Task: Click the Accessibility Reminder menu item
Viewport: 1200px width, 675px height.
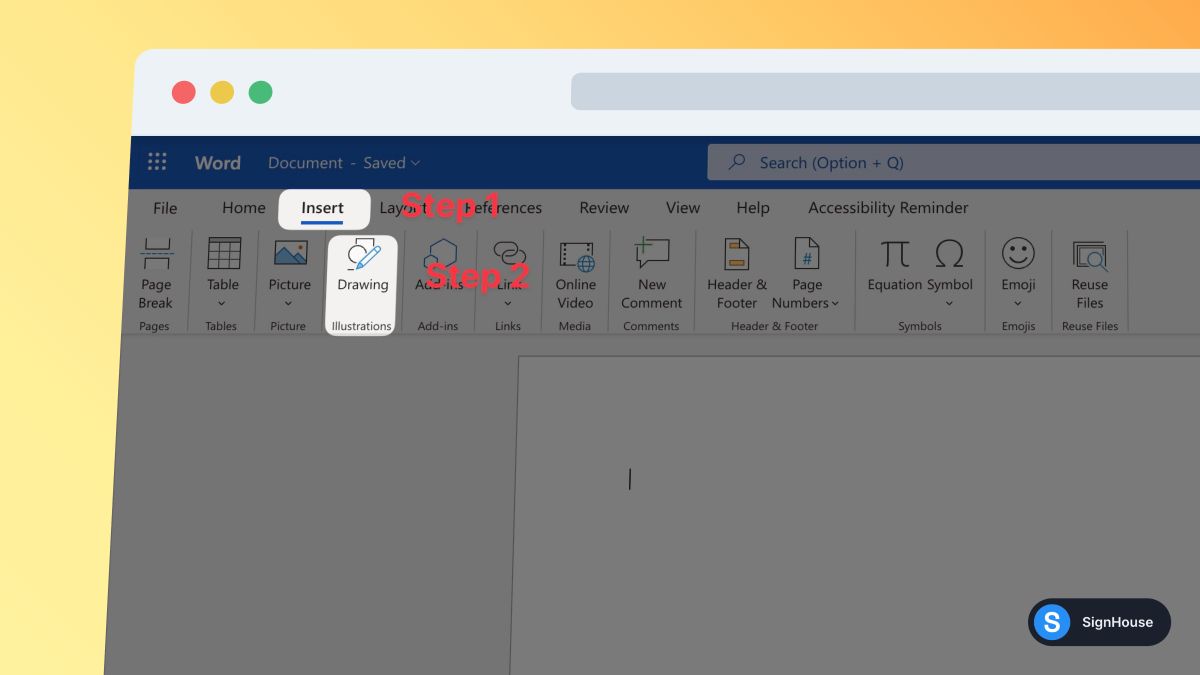Action: (x=887, y=208)
